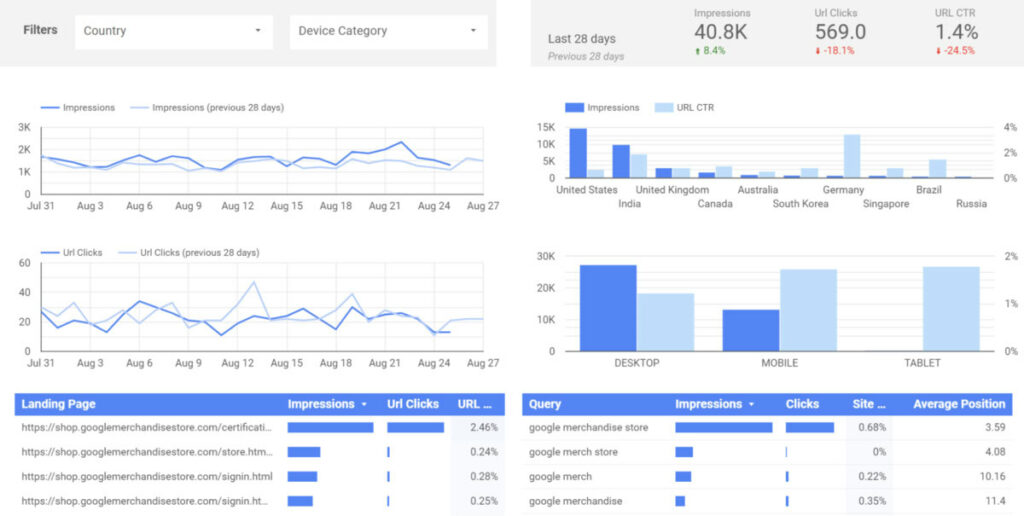The width and height of the screenshot is (1024, 516).
Task: Click the MOBILE impressions bar
Action: 750,330
